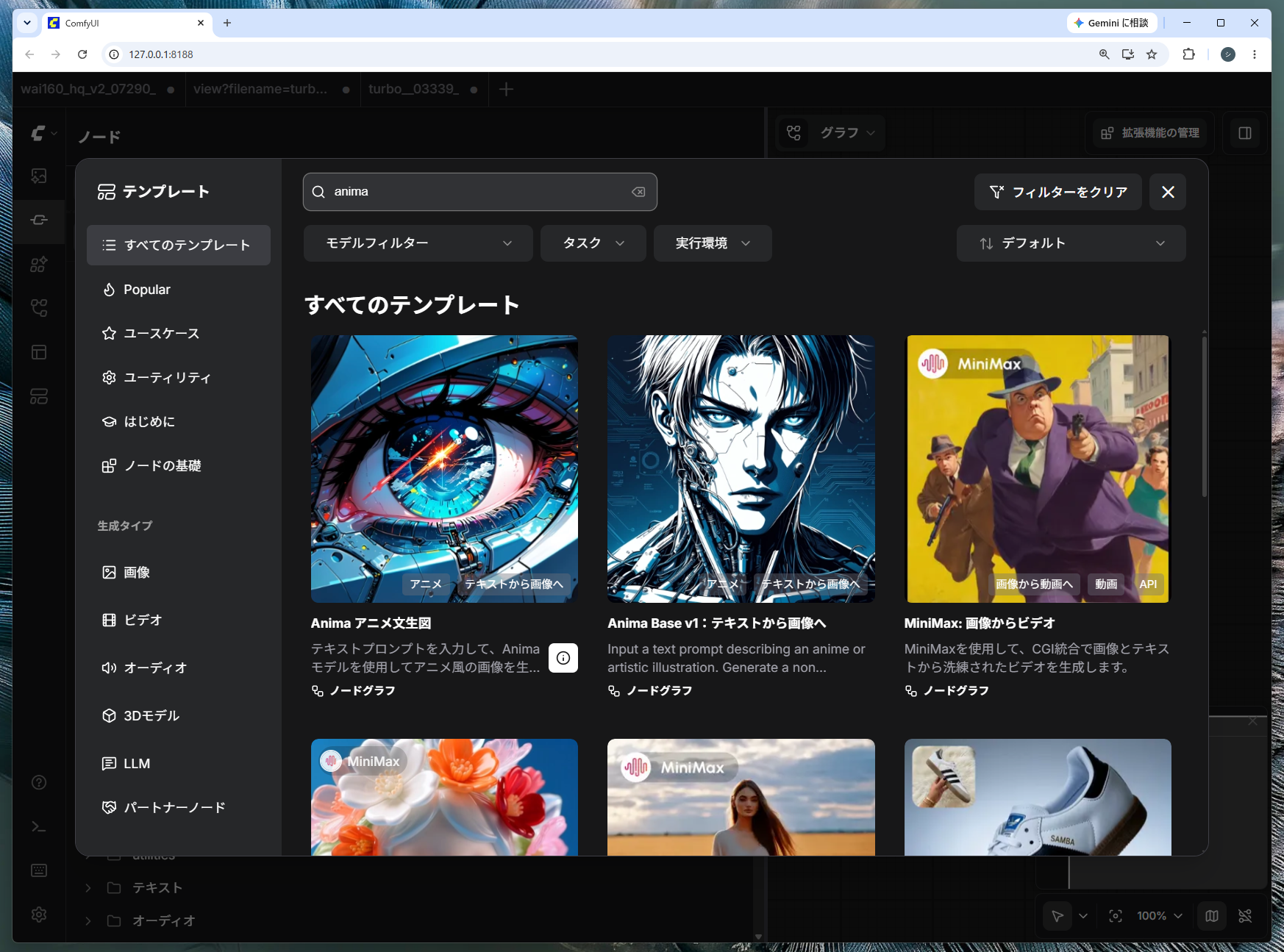The height and width of the screenshot is (952, 1284).
Task: Select the ノードの基礎 category
Action: pos(179,466)
